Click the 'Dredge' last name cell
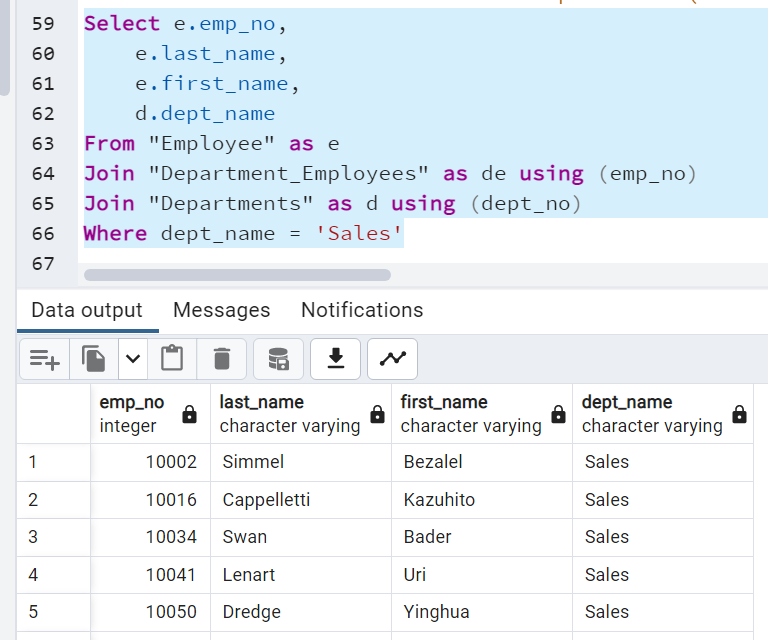Image resolution: width=768 pixels, height=640 pixels. [301, 612]
